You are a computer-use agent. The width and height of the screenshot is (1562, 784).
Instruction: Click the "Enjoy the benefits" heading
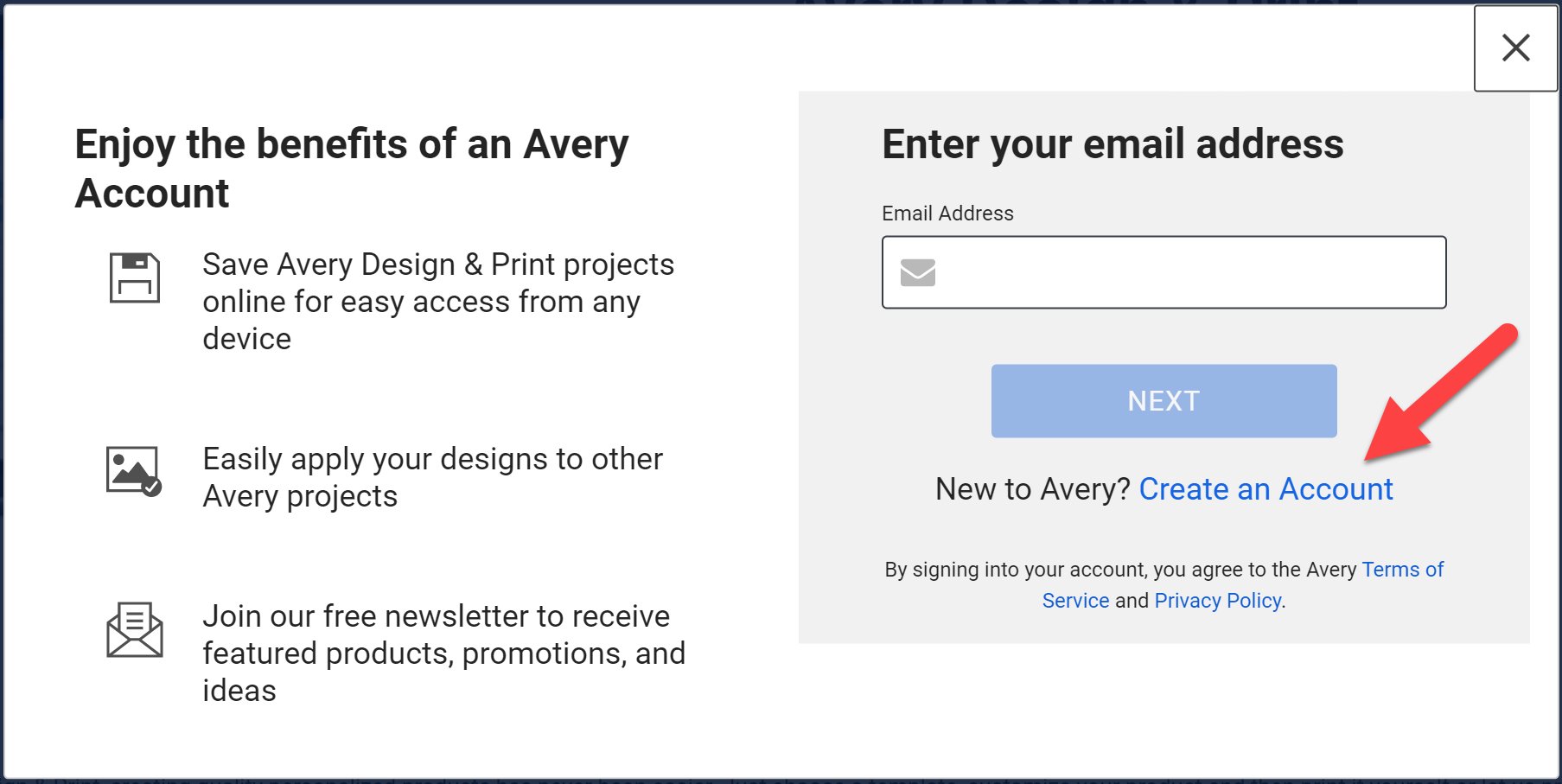coord(351,169)
